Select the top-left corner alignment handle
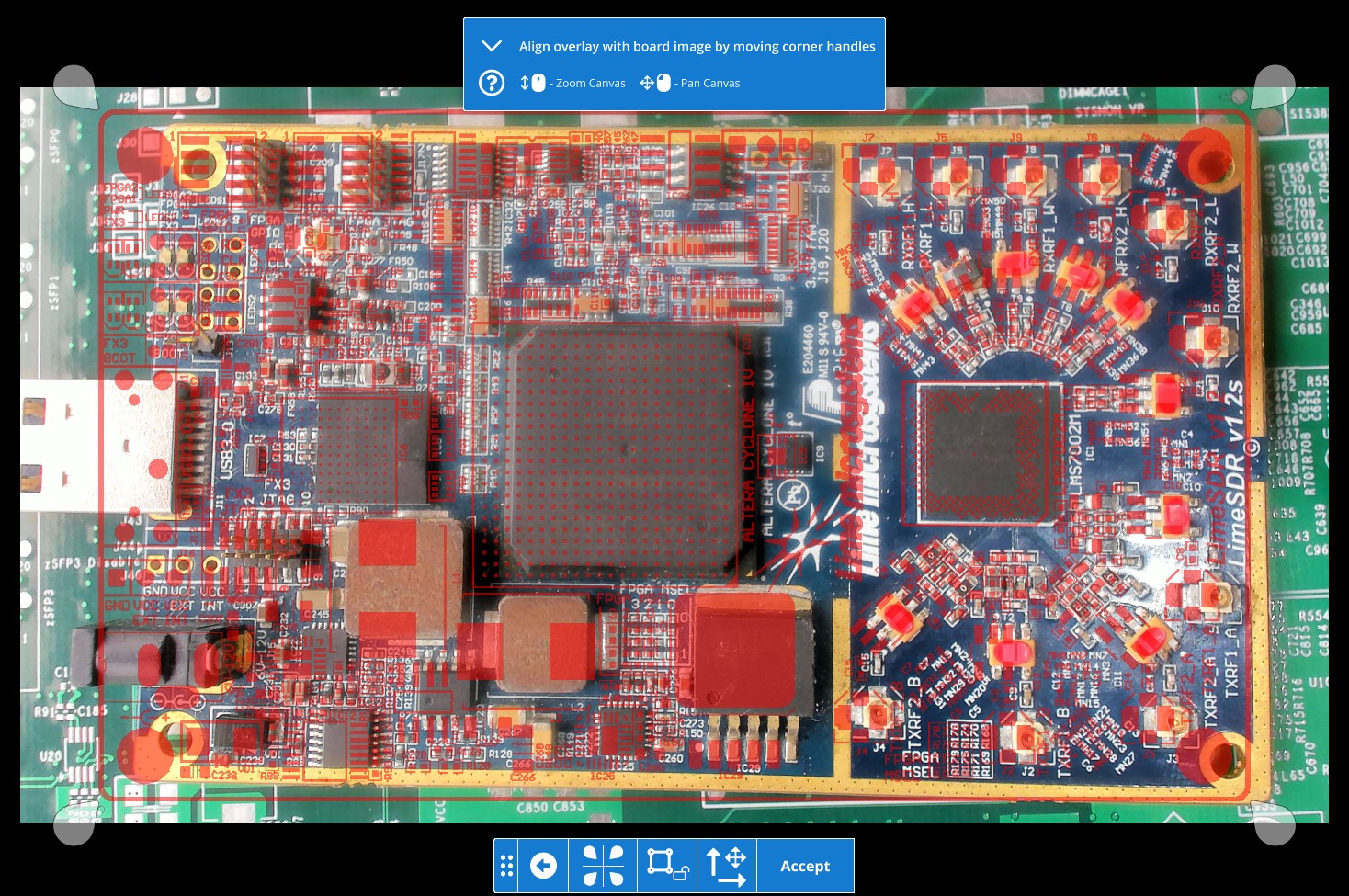Viewport: 1349px width, 896px height. click(x=75, y=87)
